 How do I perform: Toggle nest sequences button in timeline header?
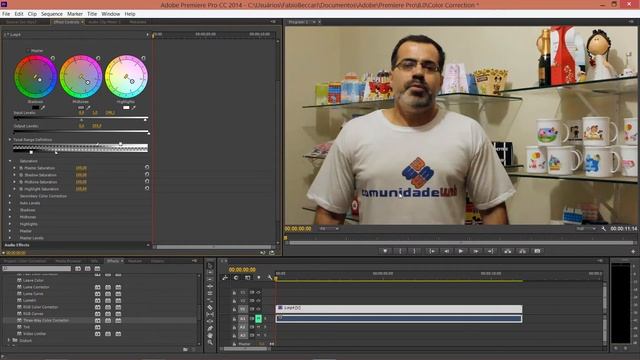pos(225,278)
